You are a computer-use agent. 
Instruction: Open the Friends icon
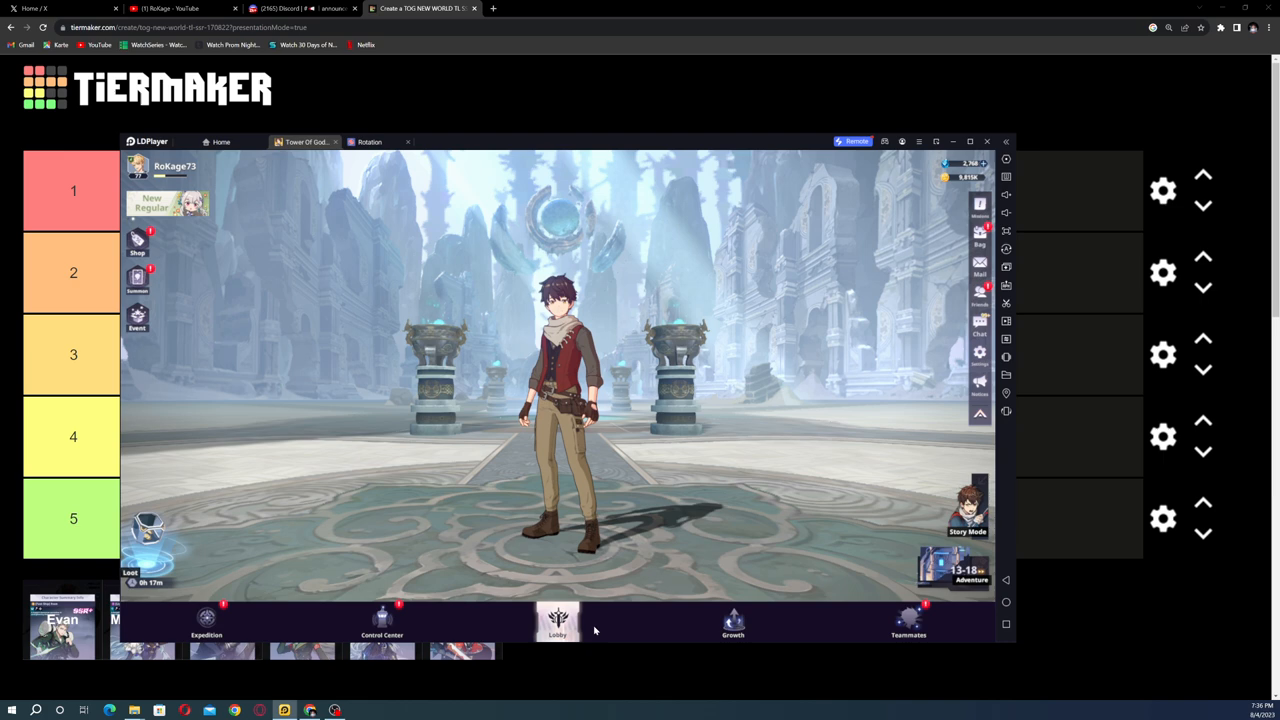click(x=980, y=294)
